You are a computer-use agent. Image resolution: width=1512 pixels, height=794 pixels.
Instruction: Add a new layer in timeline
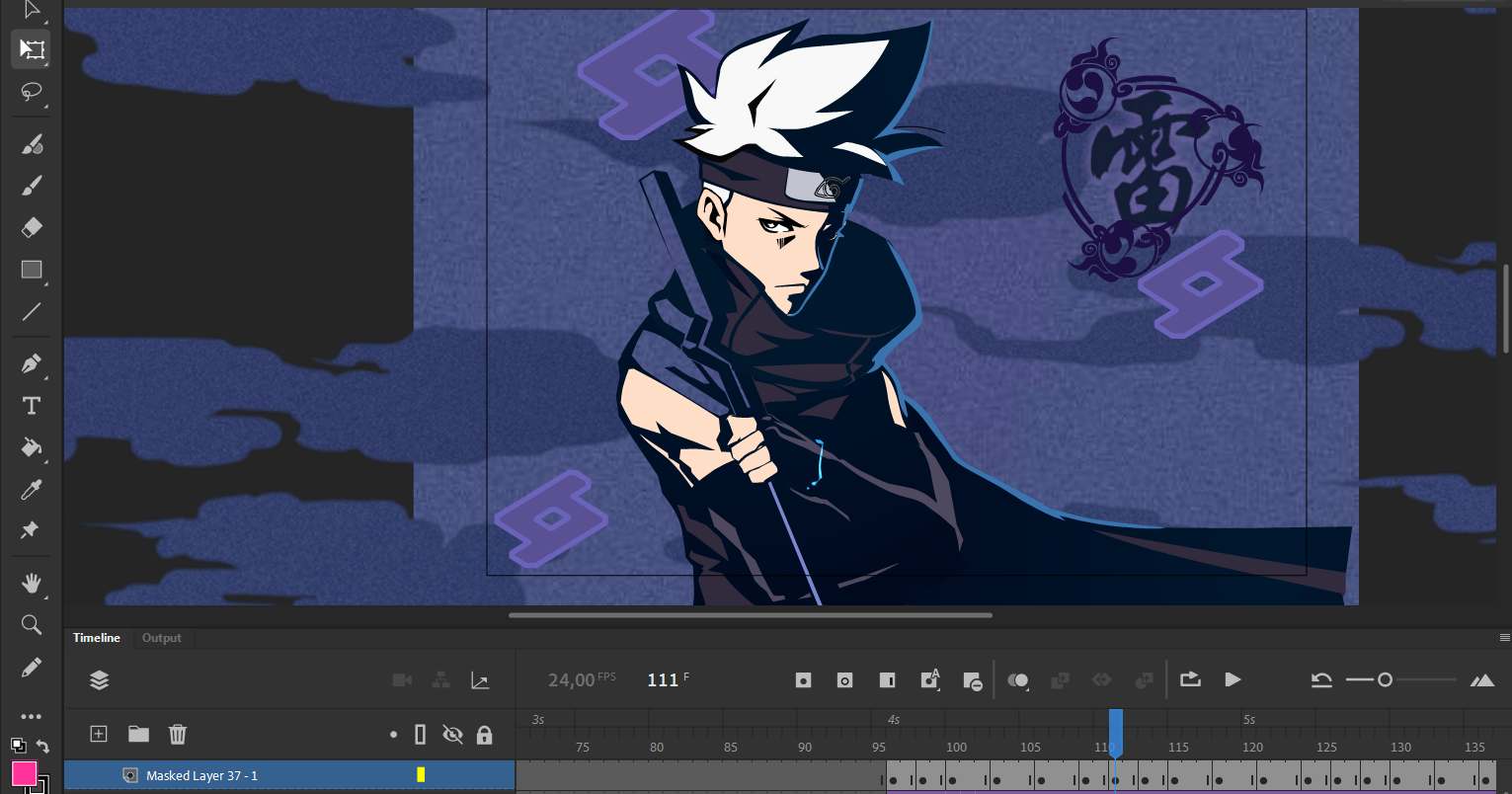point(99,734)
